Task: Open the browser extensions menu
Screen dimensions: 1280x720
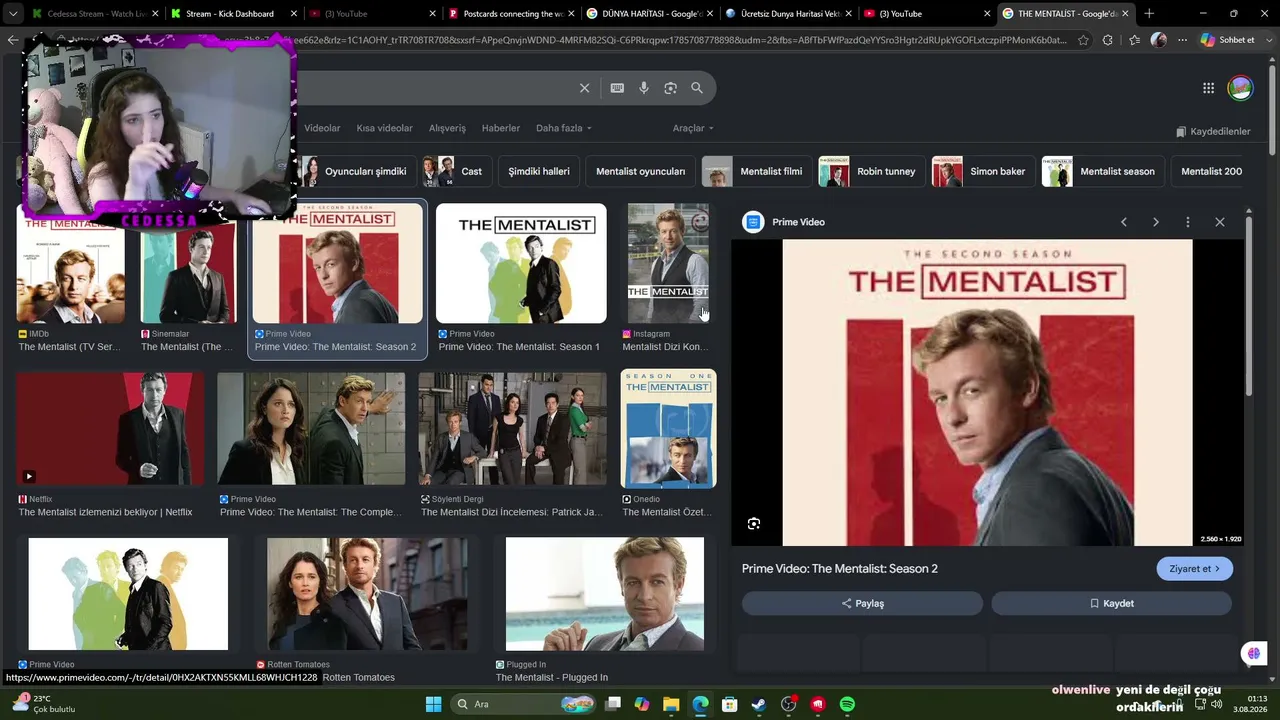Action: point(1107,40)
